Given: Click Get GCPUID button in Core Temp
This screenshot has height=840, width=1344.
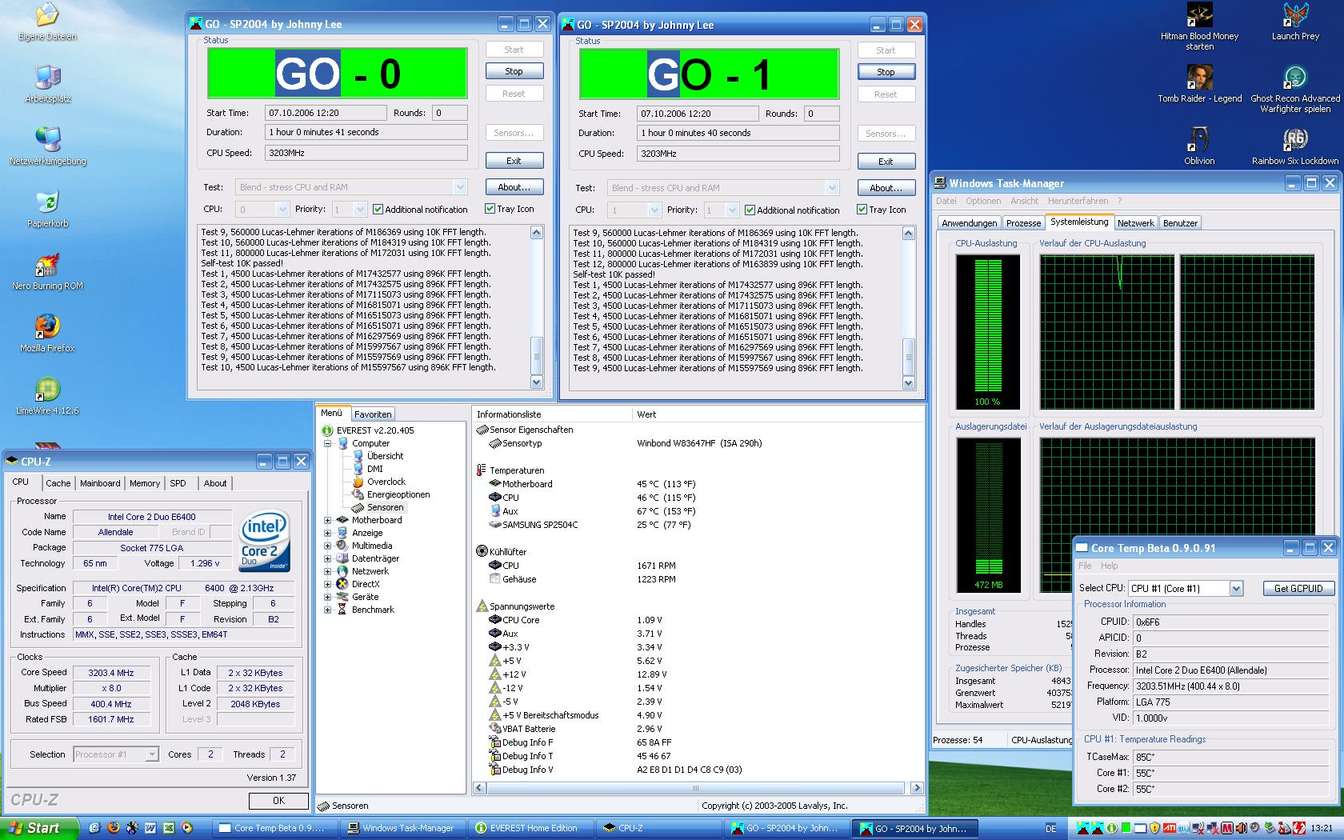Looking at the screenshot, I should point(1299,589).
